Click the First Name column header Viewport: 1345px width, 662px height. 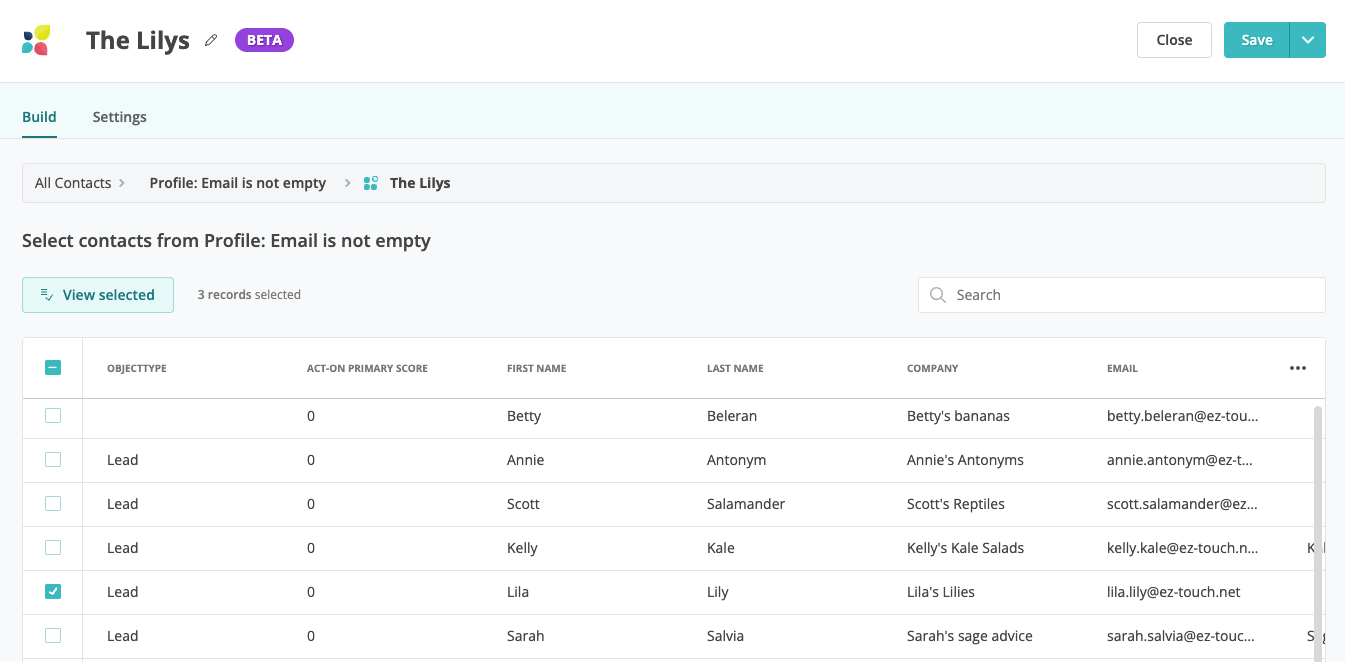(537, 369)
